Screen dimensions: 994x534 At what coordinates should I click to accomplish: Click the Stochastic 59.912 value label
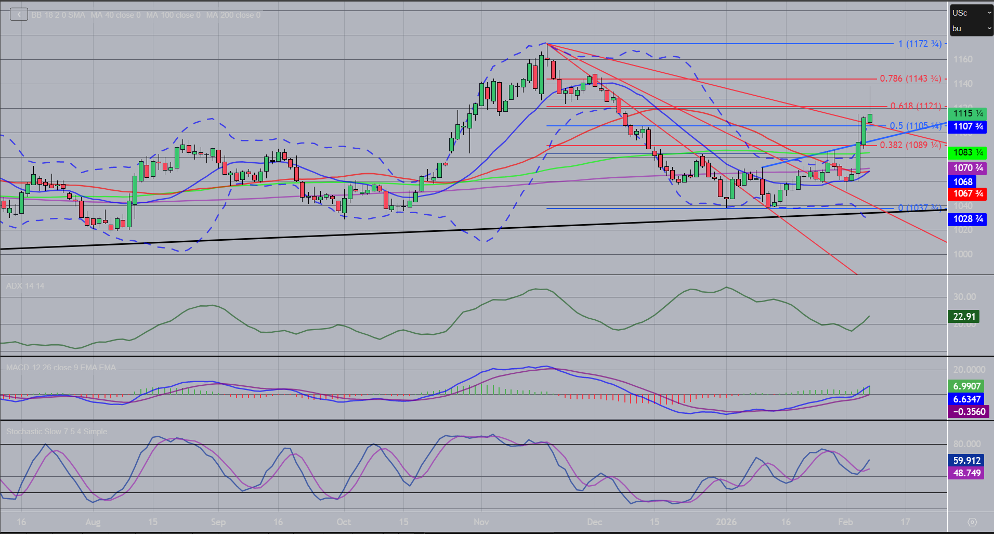(x=967, y=461)
